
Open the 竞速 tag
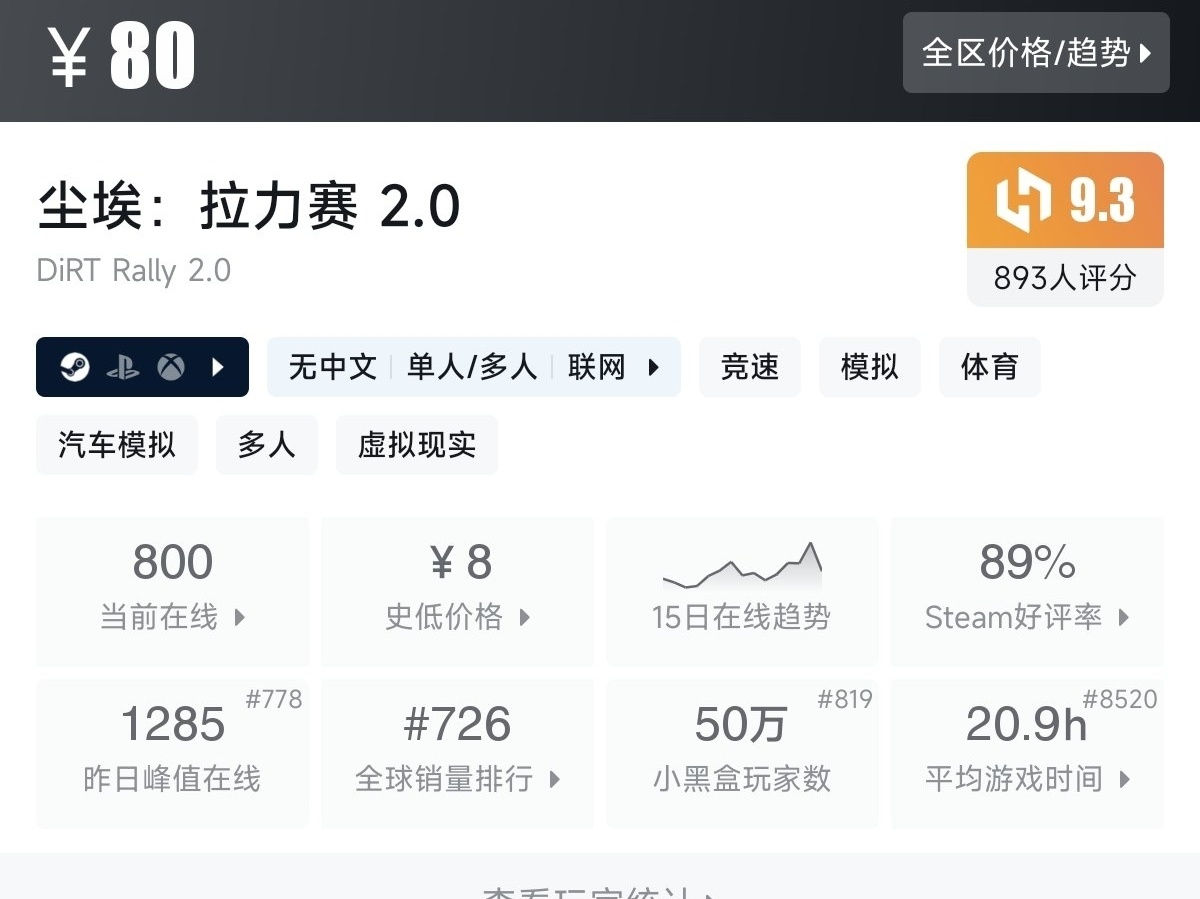(750, 367)
